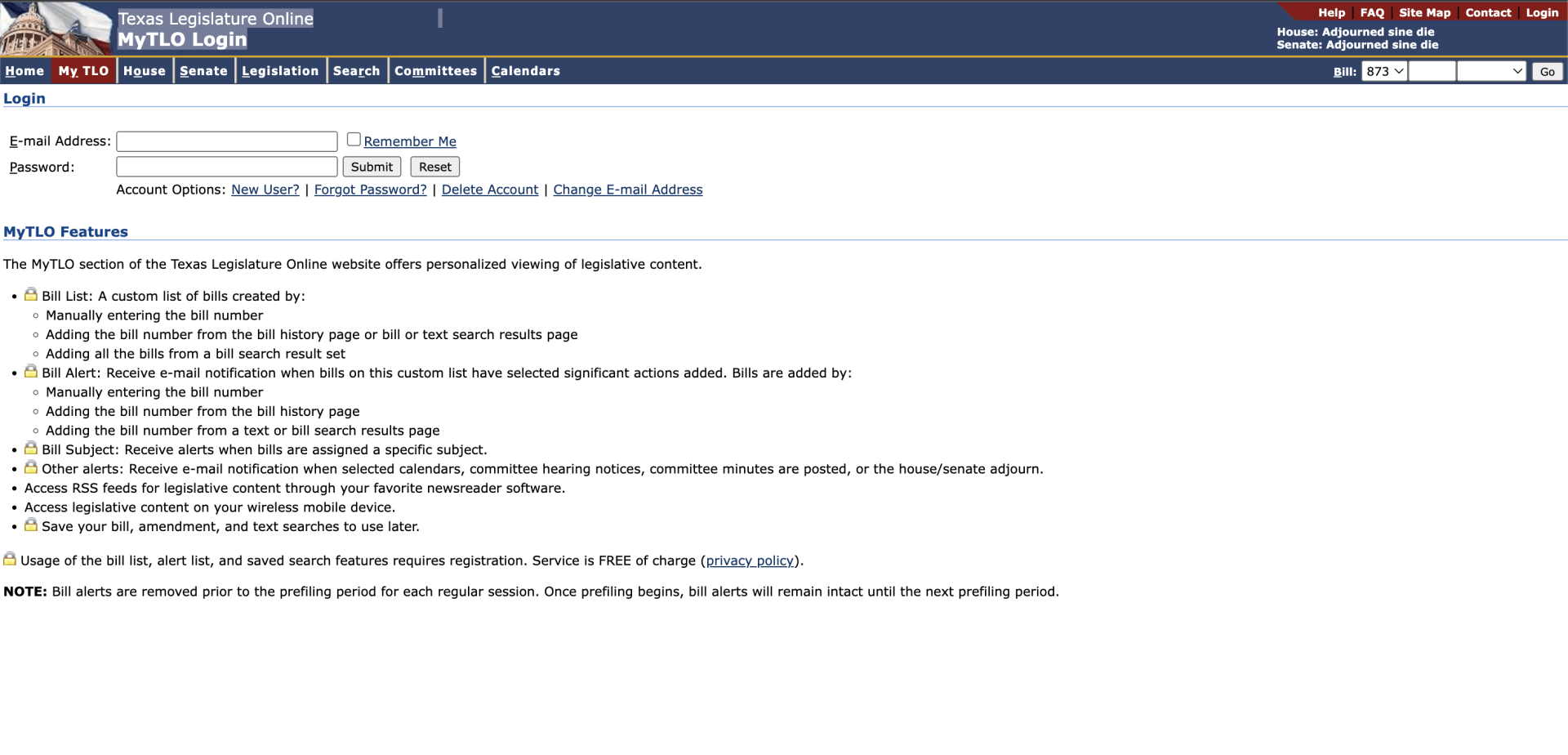Click the lock icon beside Bill Subject
1568x755 pixels.
[x=31, y=448]
